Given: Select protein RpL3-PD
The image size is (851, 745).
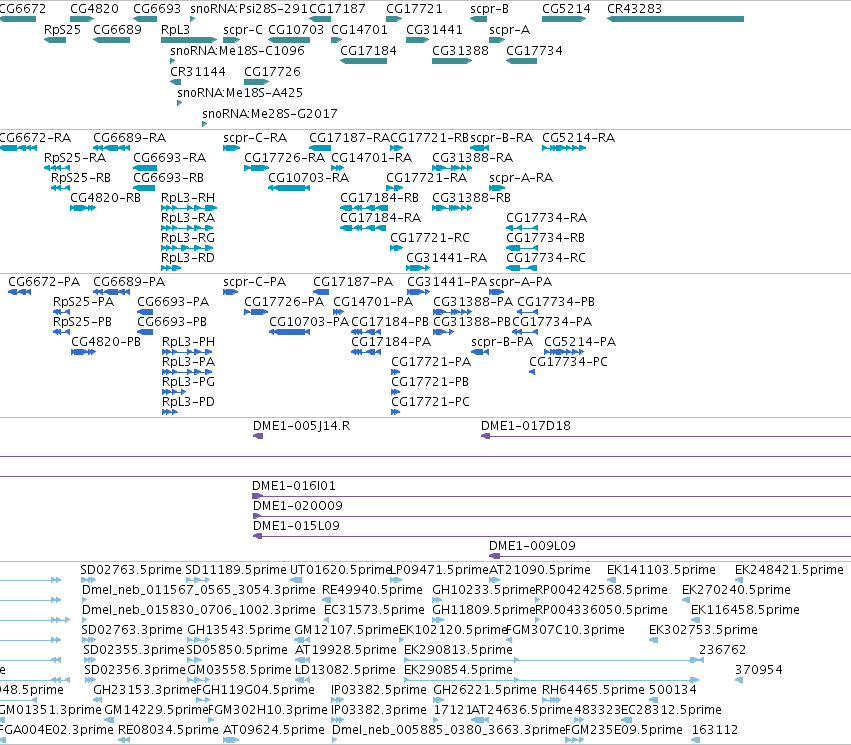Looking at the screenshot, I should pyautogui.click(x=188, y=402).
